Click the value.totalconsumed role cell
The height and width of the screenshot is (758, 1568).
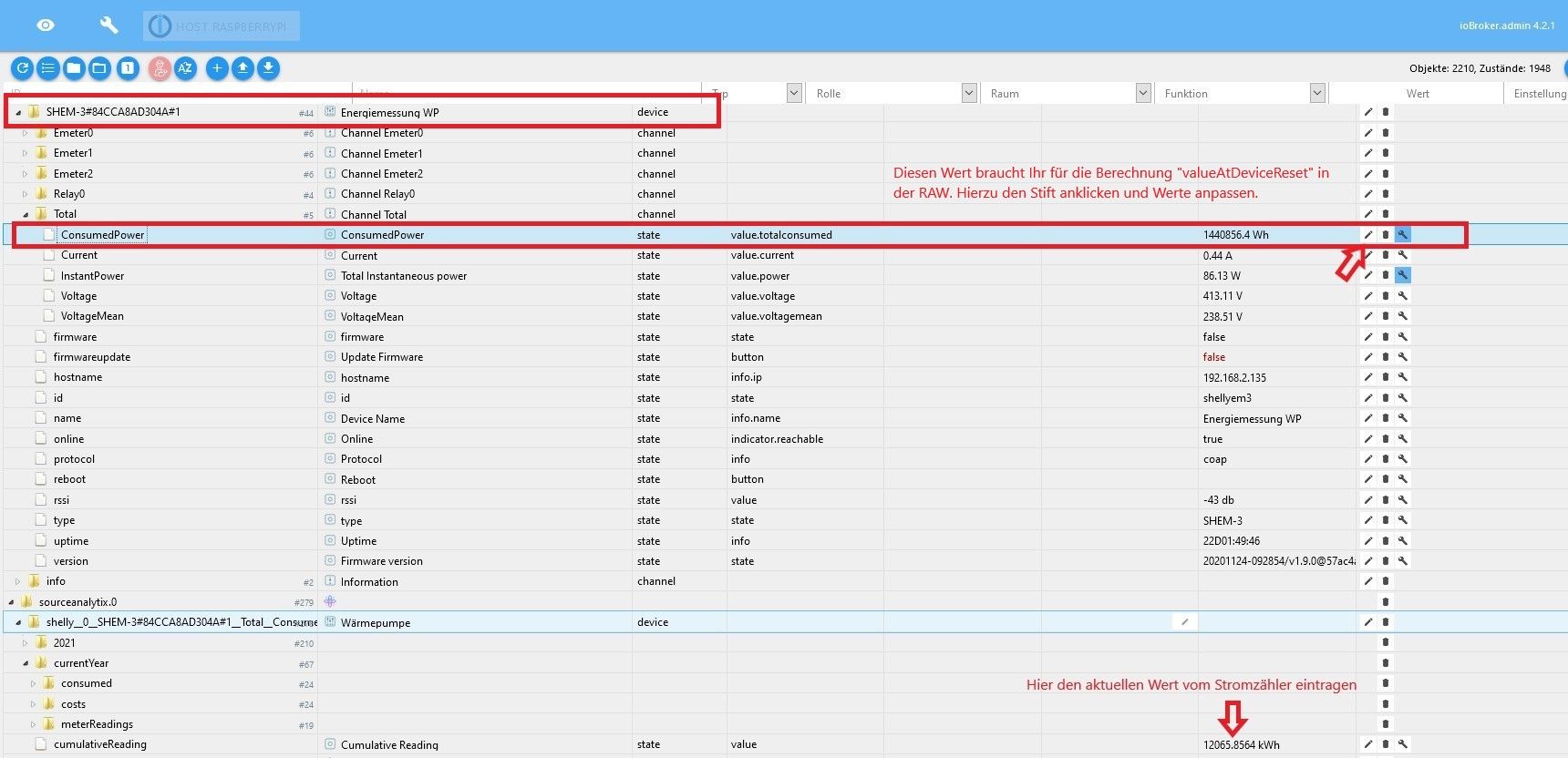coord(781,235)
